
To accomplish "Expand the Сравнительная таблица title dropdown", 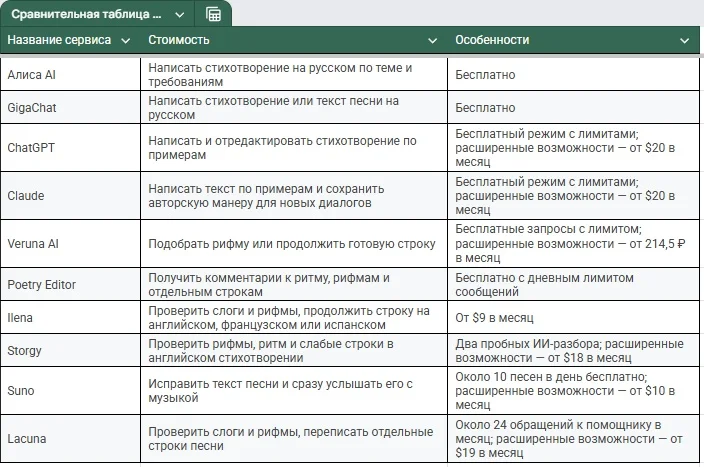I will tap(180, 15).
